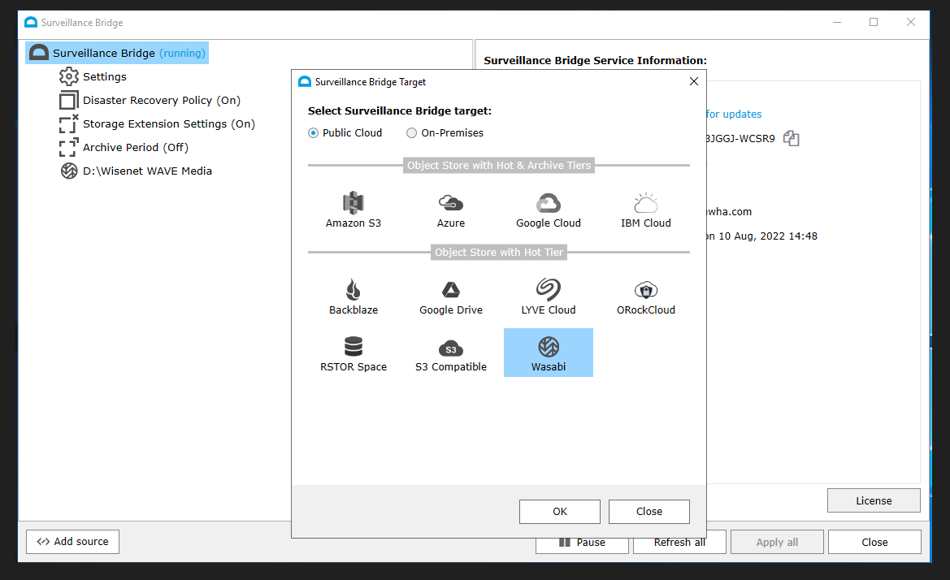
Task: Select D:\Wisenet WAVE Media entry
Action: [x=147, y=171]
